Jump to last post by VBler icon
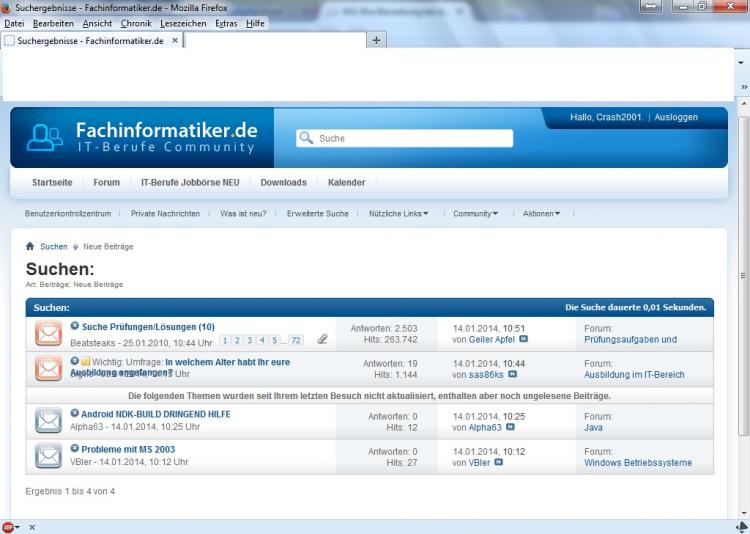 pyautogui.click(x=498, y=462)
